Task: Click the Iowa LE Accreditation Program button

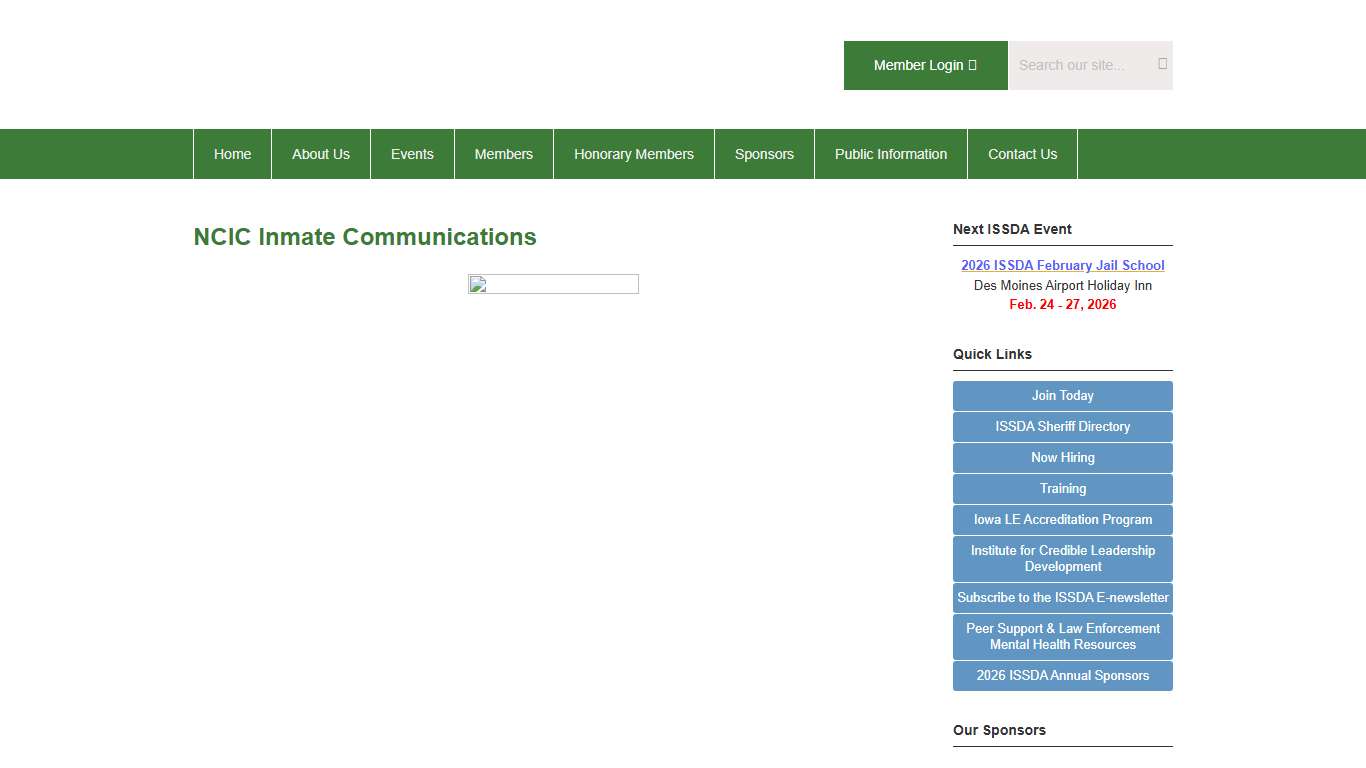Action: [x=1062, y=519]
